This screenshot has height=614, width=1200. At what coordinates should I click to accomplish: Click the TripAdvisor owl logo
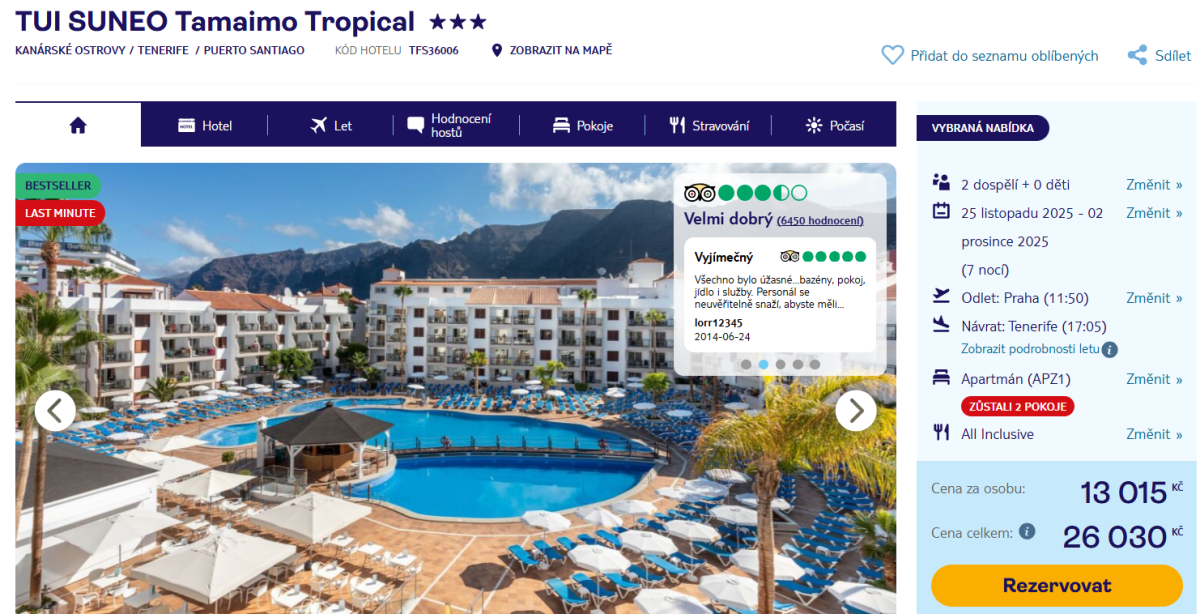(699, 193)
